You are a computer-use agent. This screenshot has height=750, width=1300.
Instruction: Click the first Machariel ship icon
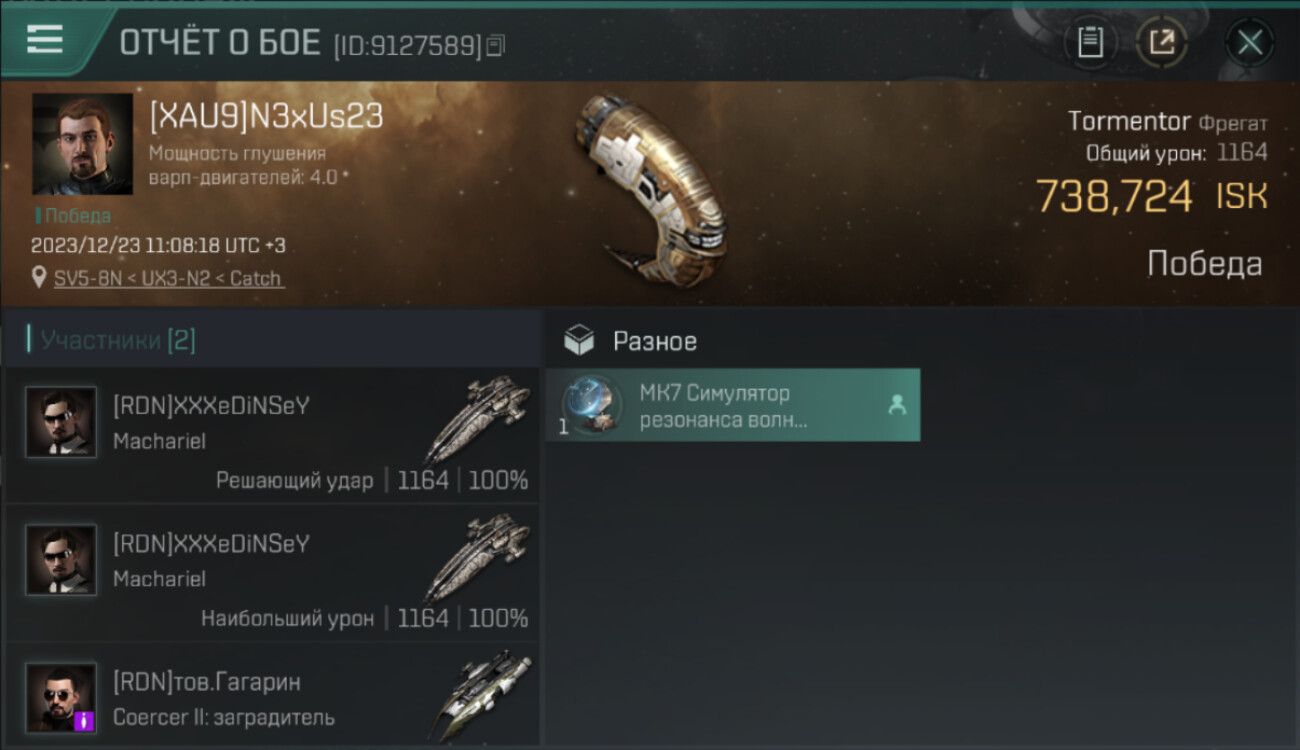(478, 418)
